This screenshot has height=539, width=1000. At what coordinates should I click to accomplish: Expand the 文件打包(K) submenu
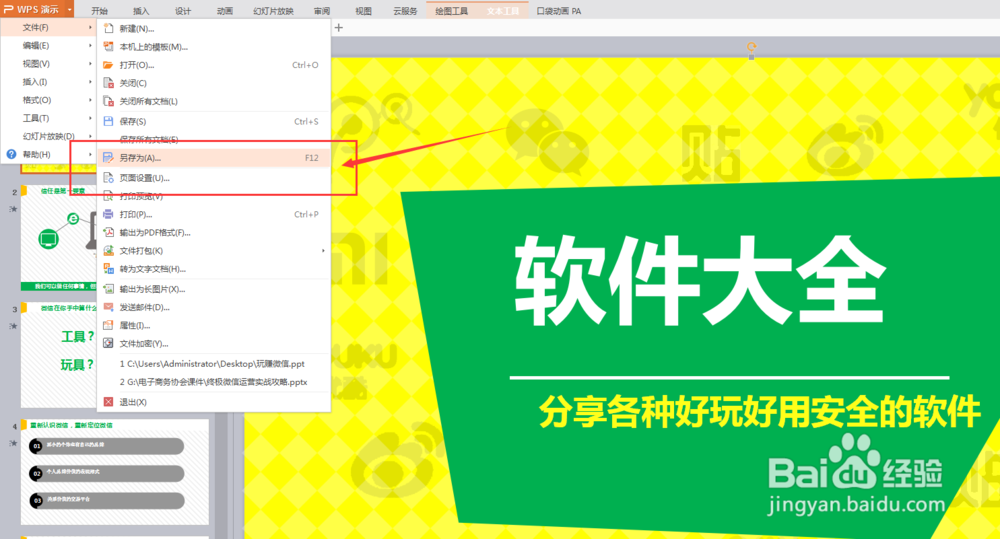[323, 251]
